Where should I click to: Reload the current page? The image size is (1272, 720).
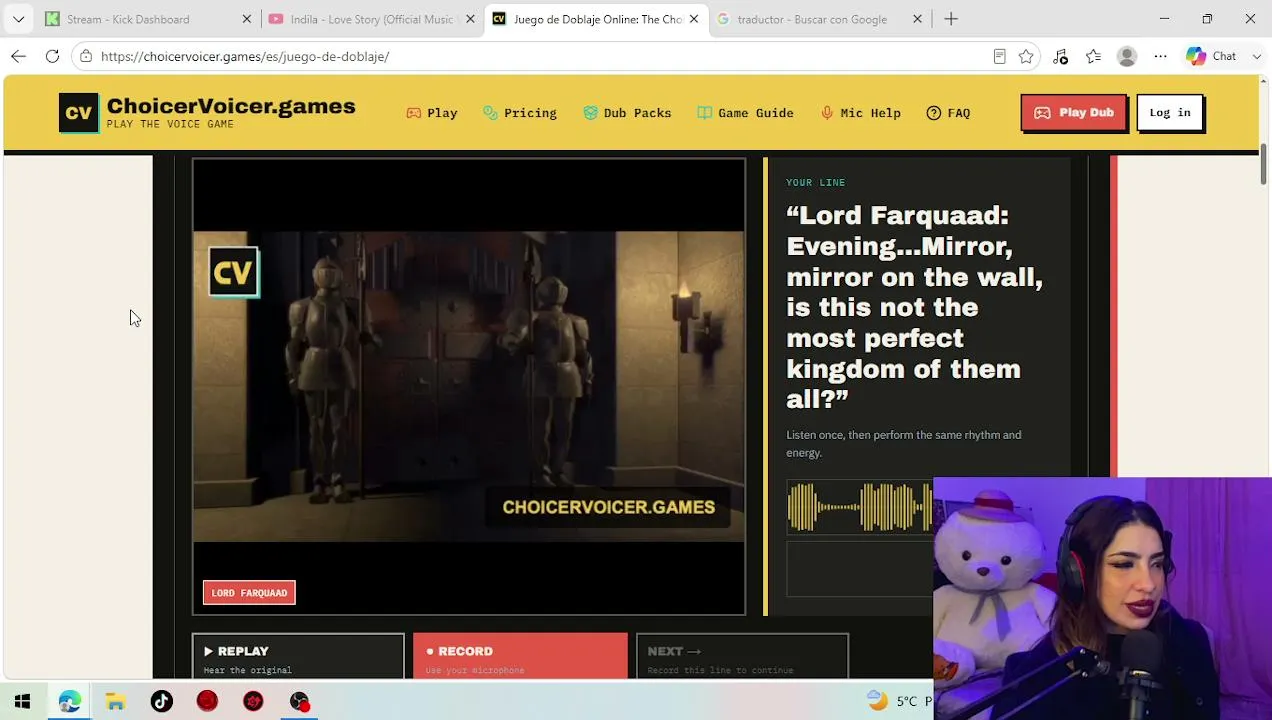point(52,56)
